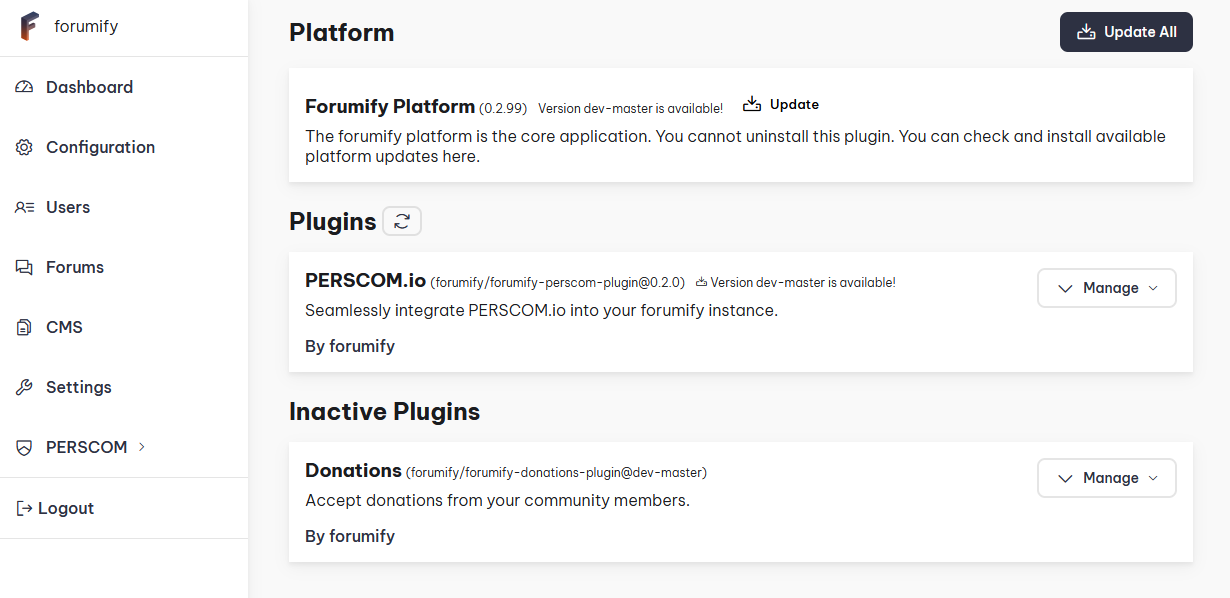Open Manage dropdown for Donations plugin
The width and height of the screenshot is (1230, 598).
point(1106,478)
